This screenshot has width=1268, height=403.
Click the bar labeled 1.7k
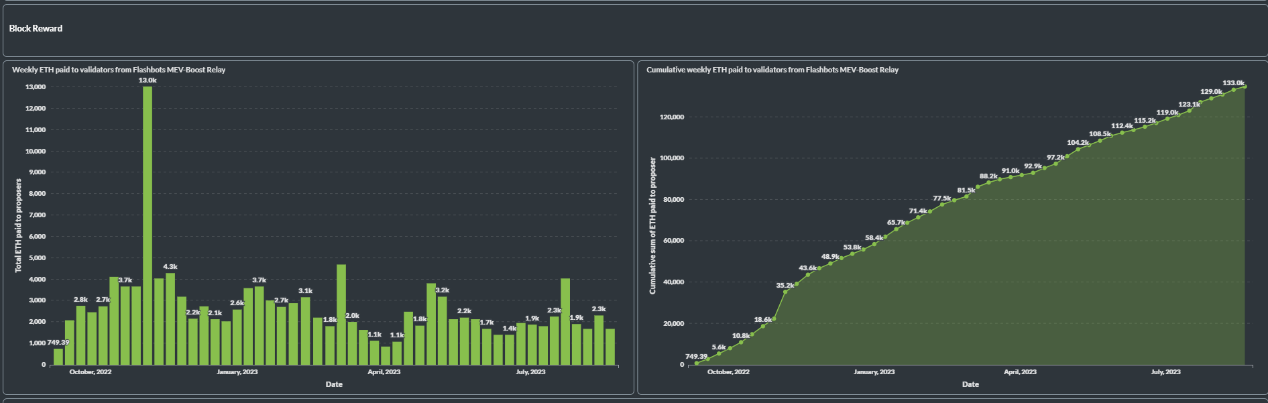[x=487, y=346]
